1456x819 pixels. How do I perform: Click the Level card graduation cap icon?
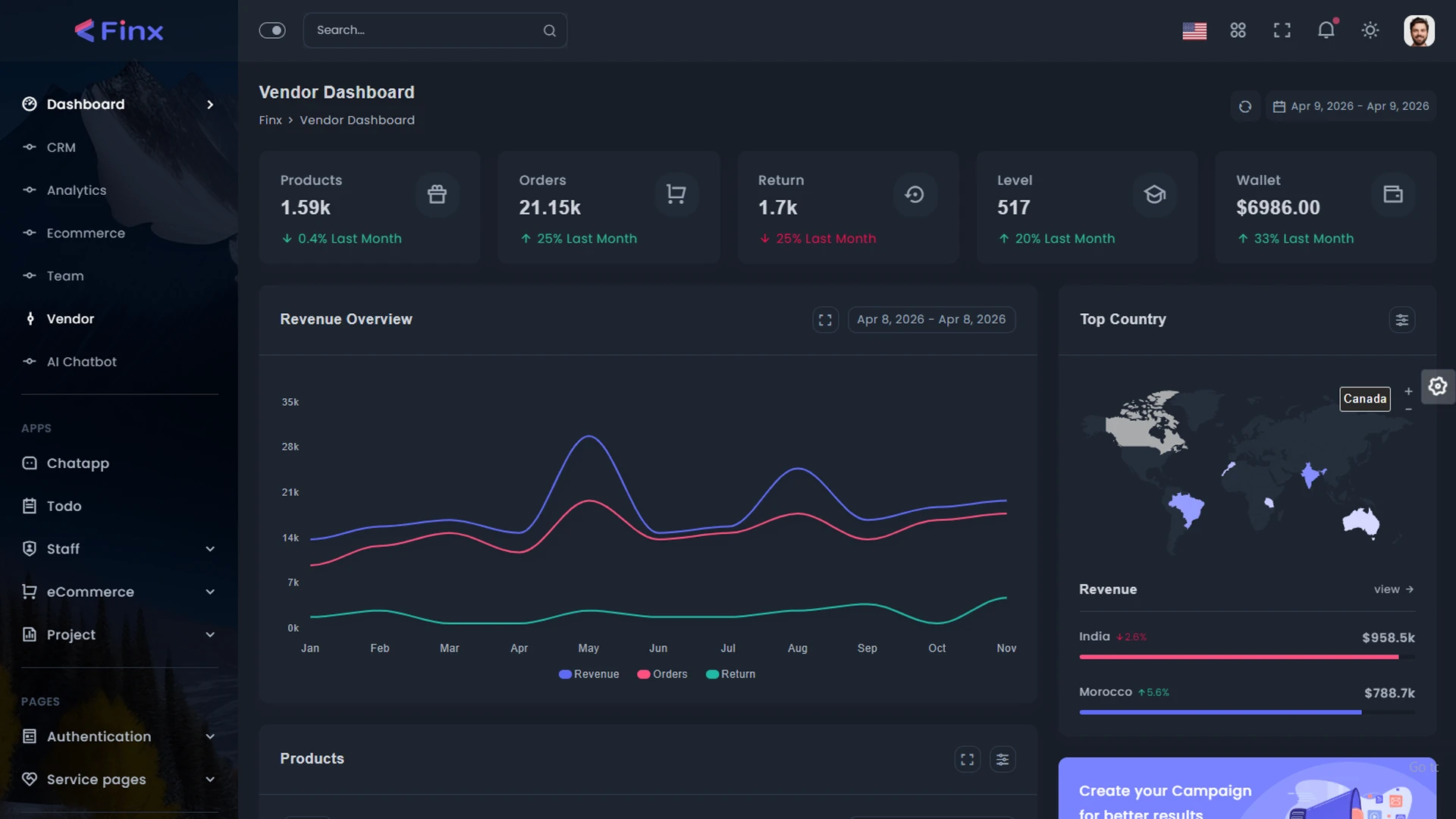click(1154, 194)
